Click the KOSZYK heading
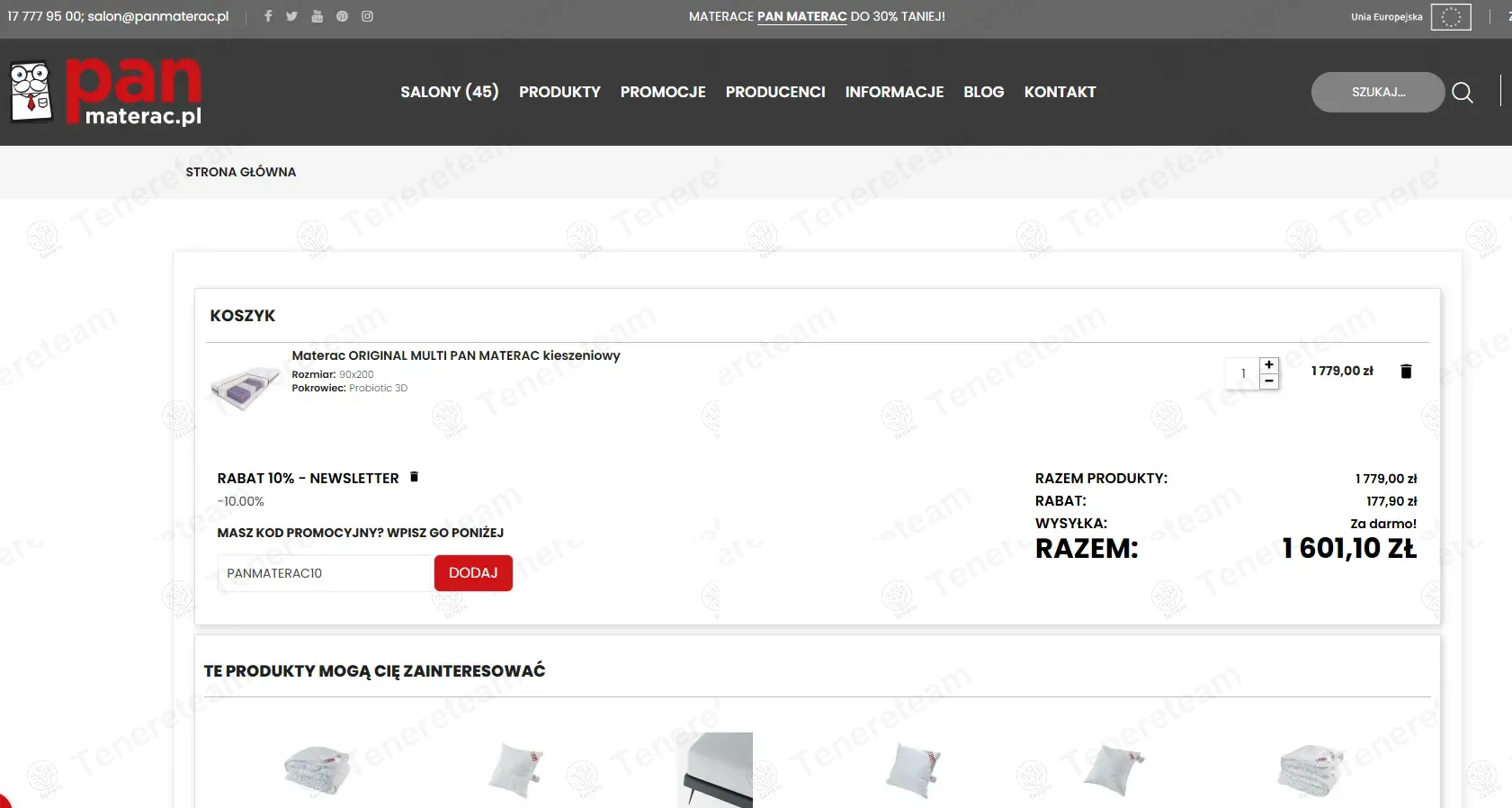The image size is (1512, 808). click(243, 316)
